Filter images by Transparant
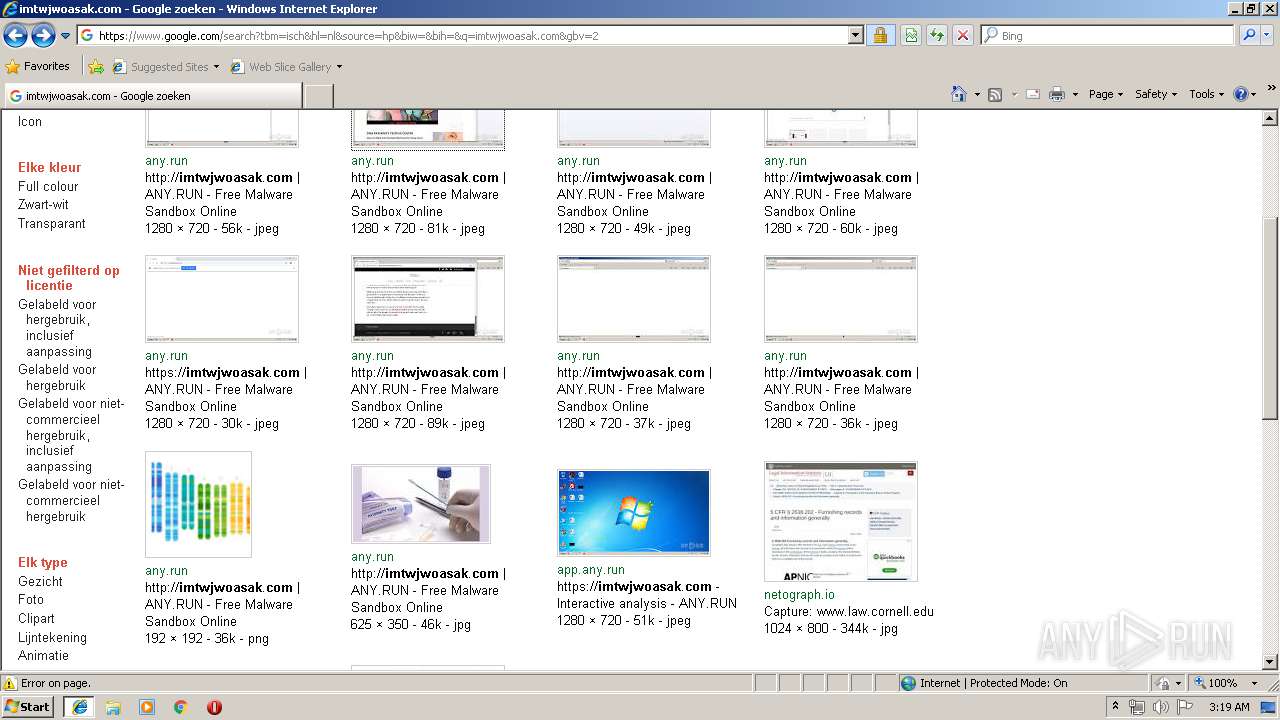This screenshot has width=1280, height=720. click(x=52, y=223)
